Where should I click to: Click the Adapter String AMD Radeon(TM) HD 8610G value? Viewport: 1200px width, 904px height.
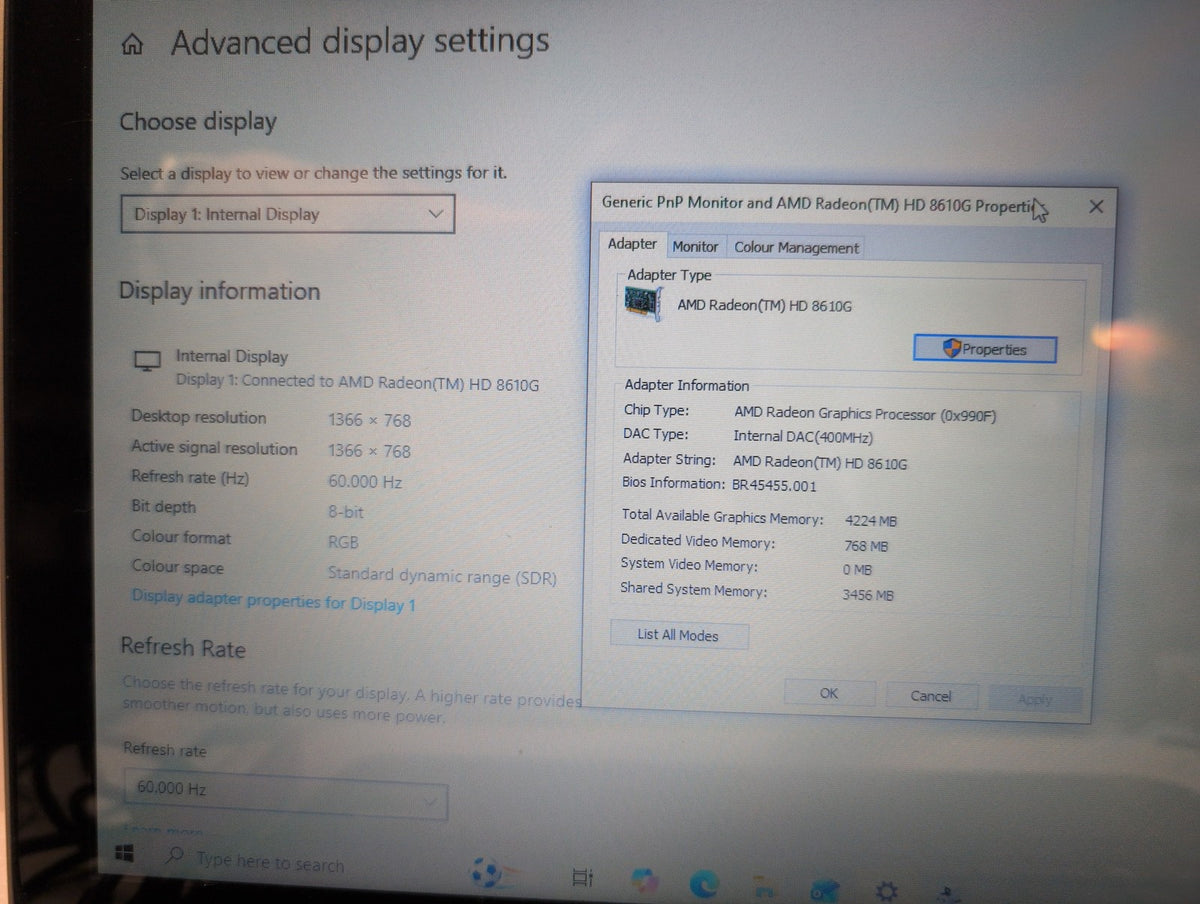[820, 463]
